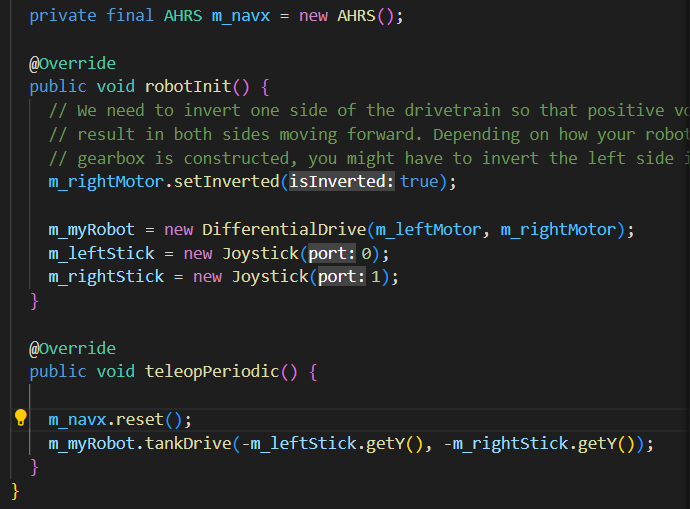Click 'm_myRobot' before tankDrive
The width and height of the screenshot is (690, 509).
pyautogui.click(x=92, y=443)
